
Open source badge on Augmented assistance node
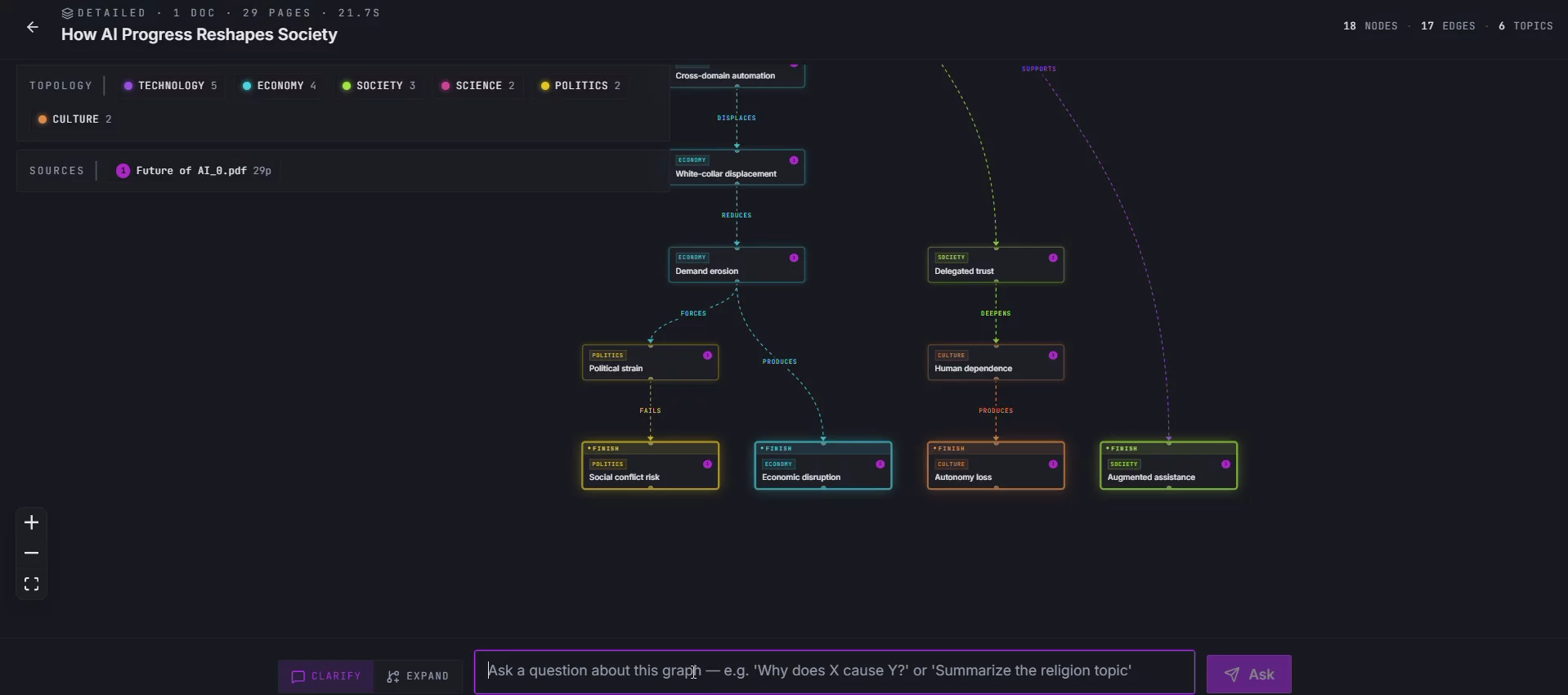[1225, 464]
